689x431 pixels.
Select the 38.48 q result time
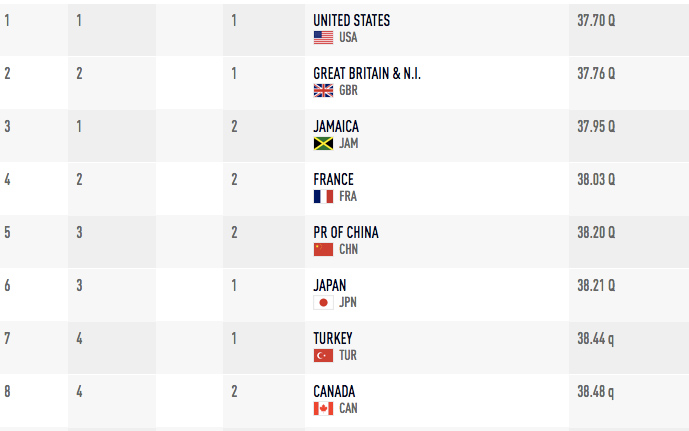(x=596, y=391)
